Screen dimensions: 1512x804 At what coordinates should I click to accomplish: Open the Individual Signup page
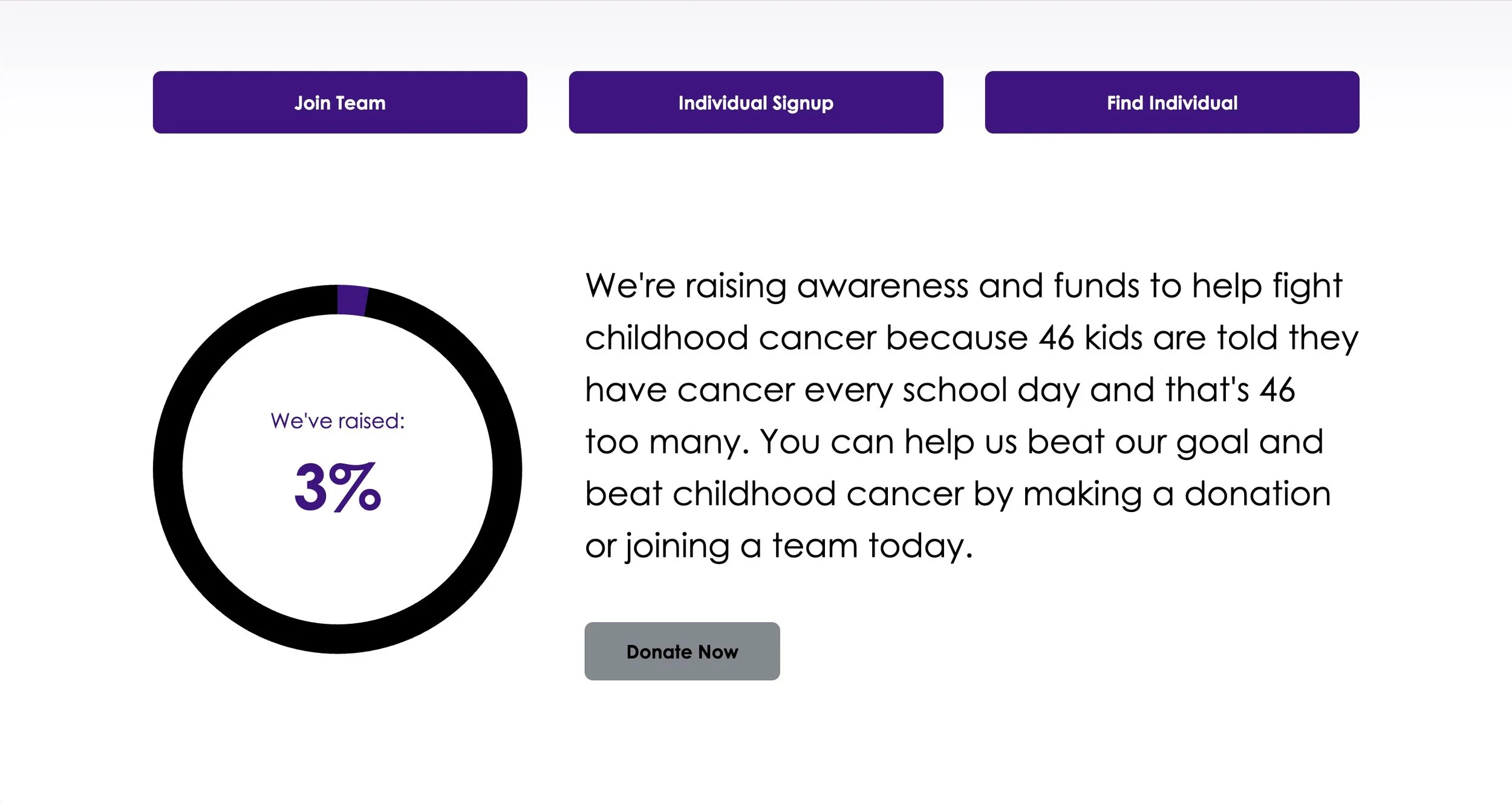[756, 102]
